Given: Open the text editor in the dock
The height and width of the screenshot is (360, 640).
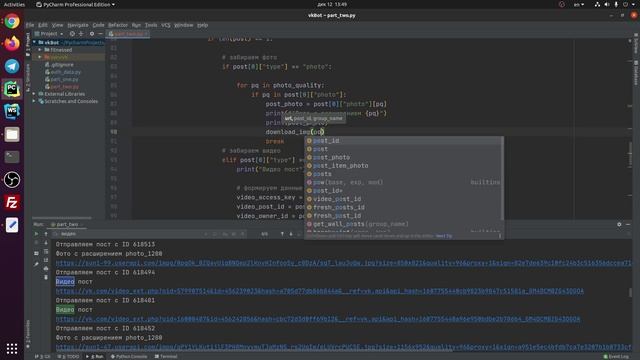Looking at the screenshot, I should tap(12, 225).
